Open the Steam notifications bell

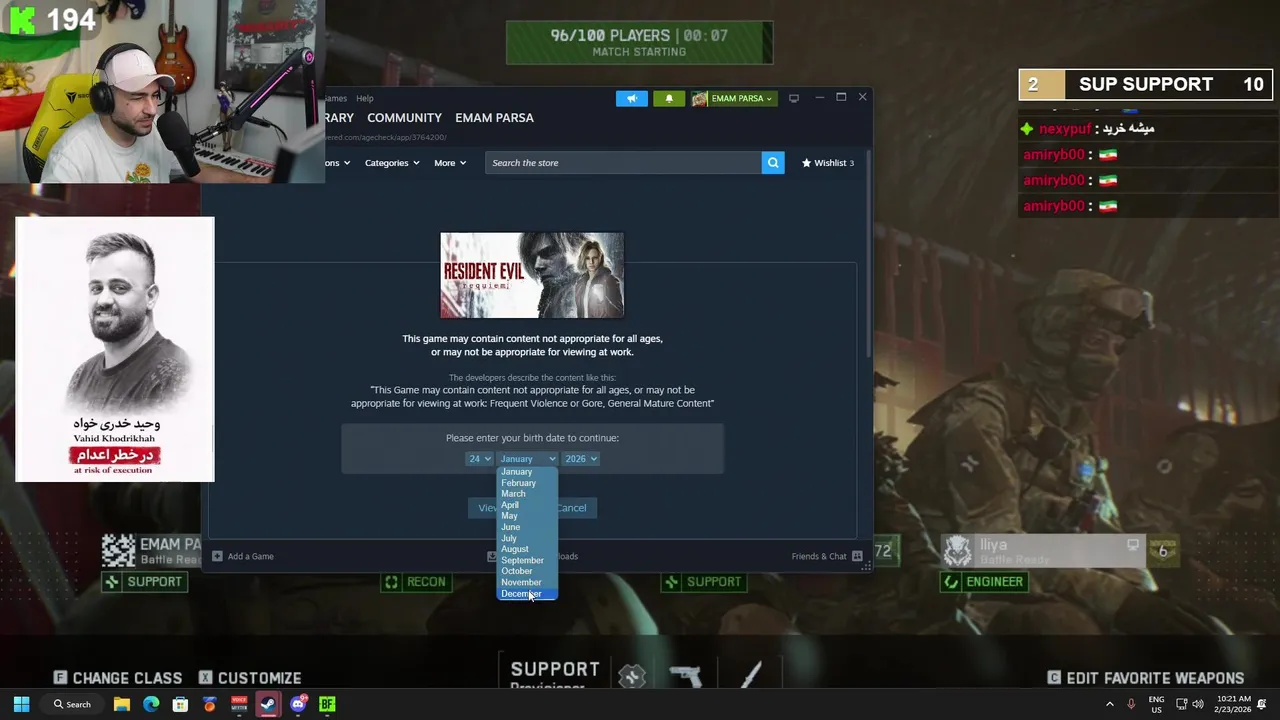pyautogui.click(x=669, y=98)
